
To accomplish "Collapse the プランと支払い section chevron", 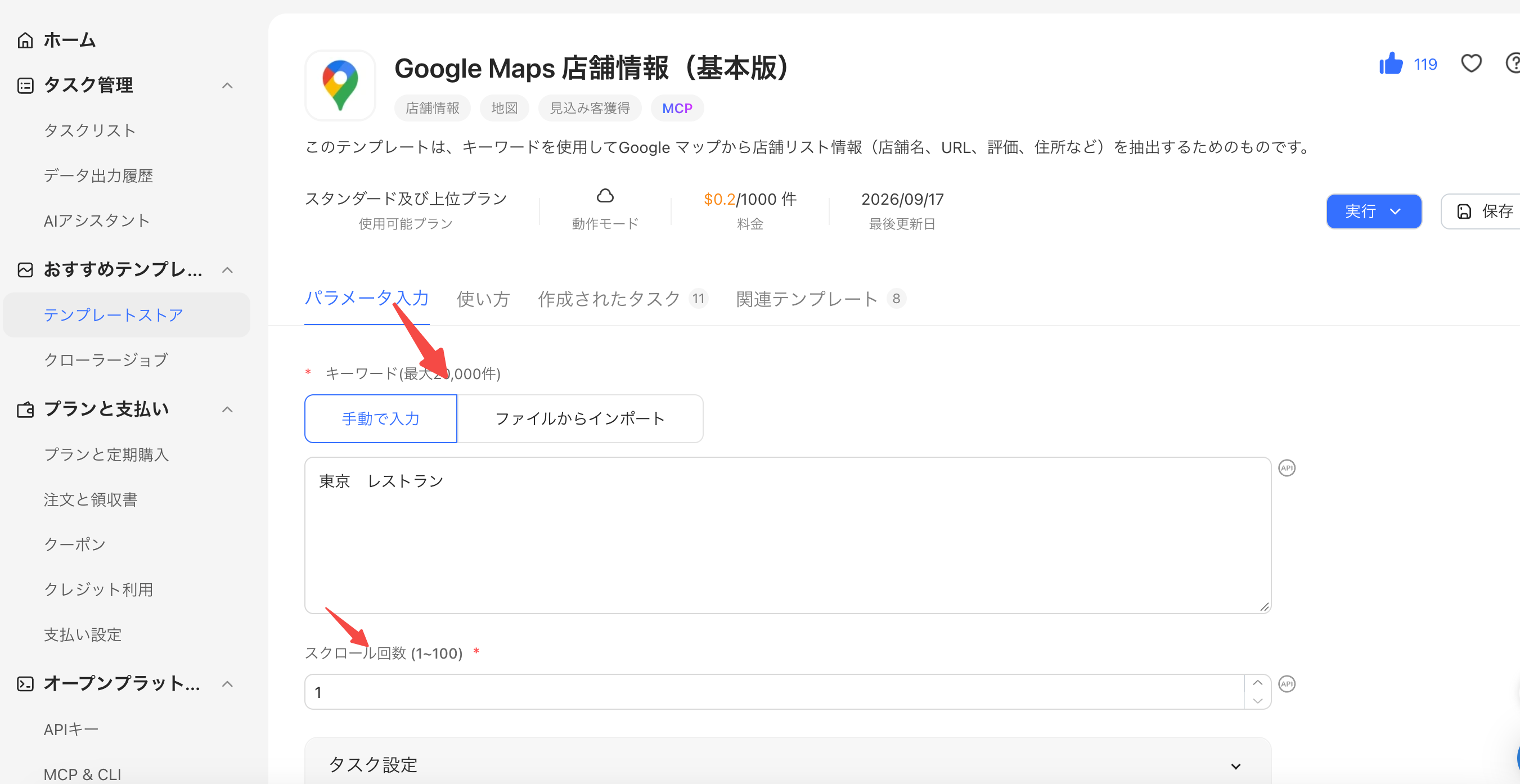I will pos(227,409).
